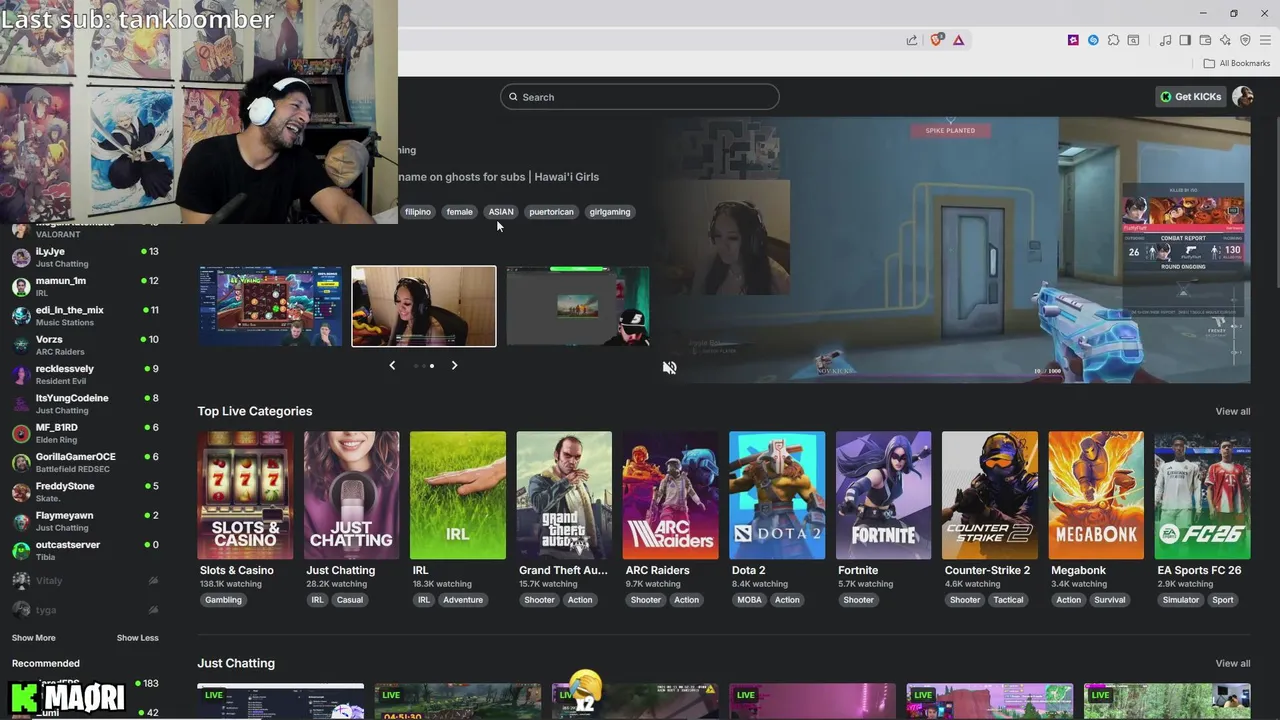Open the Megabonk category card
The image size is (1280, 720).
pyautogui.click(x=1096, y=495)
